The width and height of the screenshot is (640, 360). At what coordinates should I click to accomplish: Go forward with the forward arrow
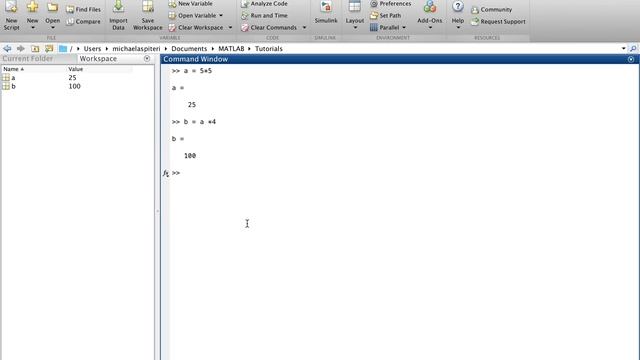click(20, 49)
